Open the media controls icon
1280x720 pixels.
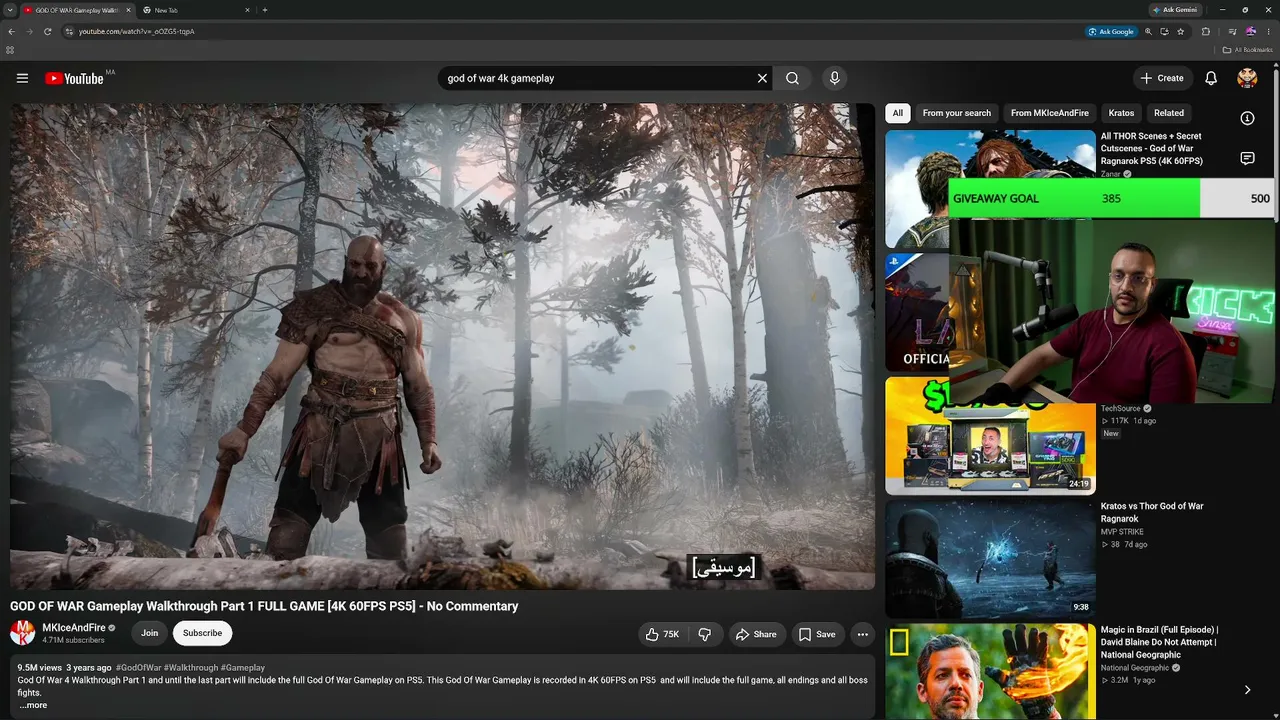coord(1232,31)
